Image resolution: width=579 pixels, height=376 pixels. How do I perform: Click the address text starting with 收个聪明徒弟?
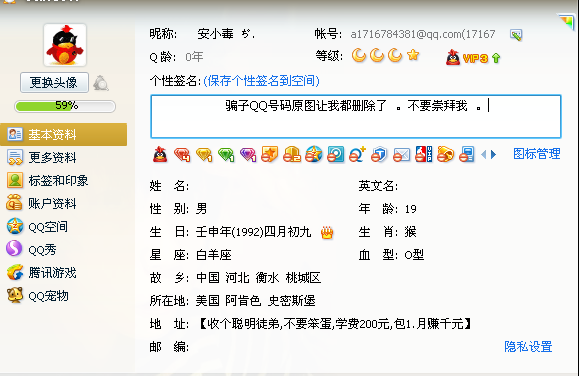(335, 324)
